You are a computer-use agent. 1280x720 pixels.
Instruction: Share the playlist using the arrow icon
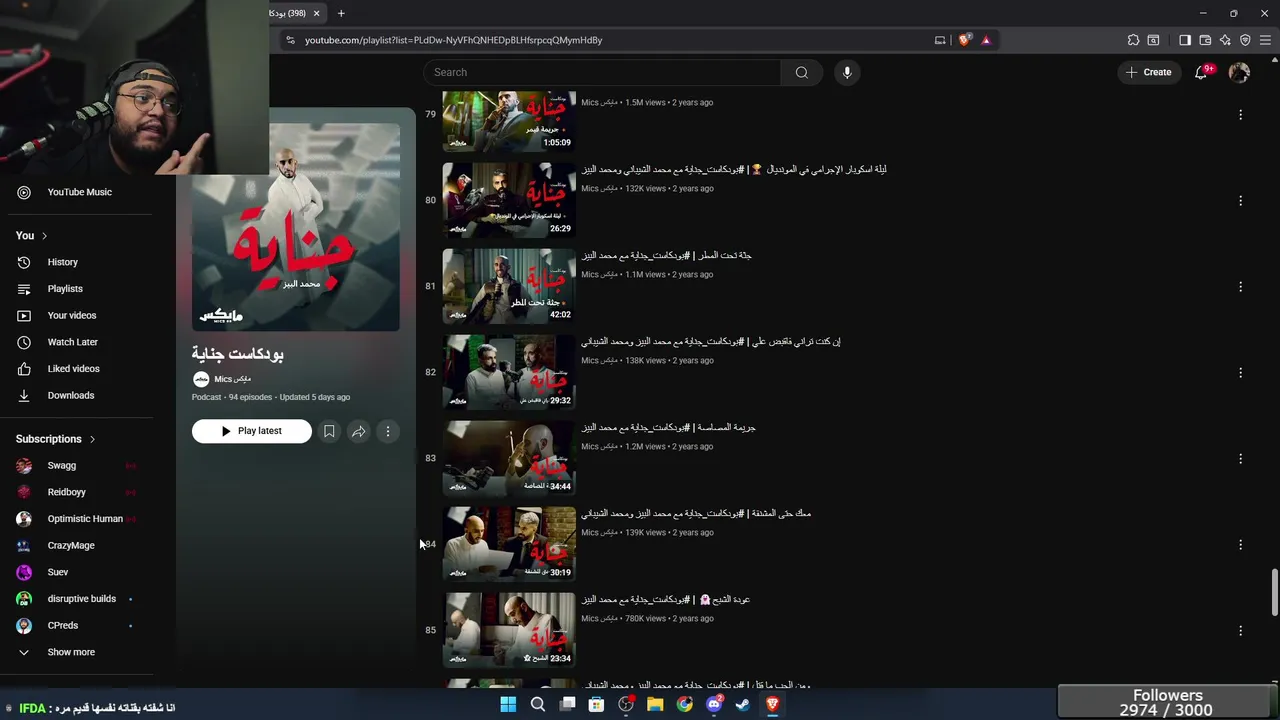coord(358,431)
